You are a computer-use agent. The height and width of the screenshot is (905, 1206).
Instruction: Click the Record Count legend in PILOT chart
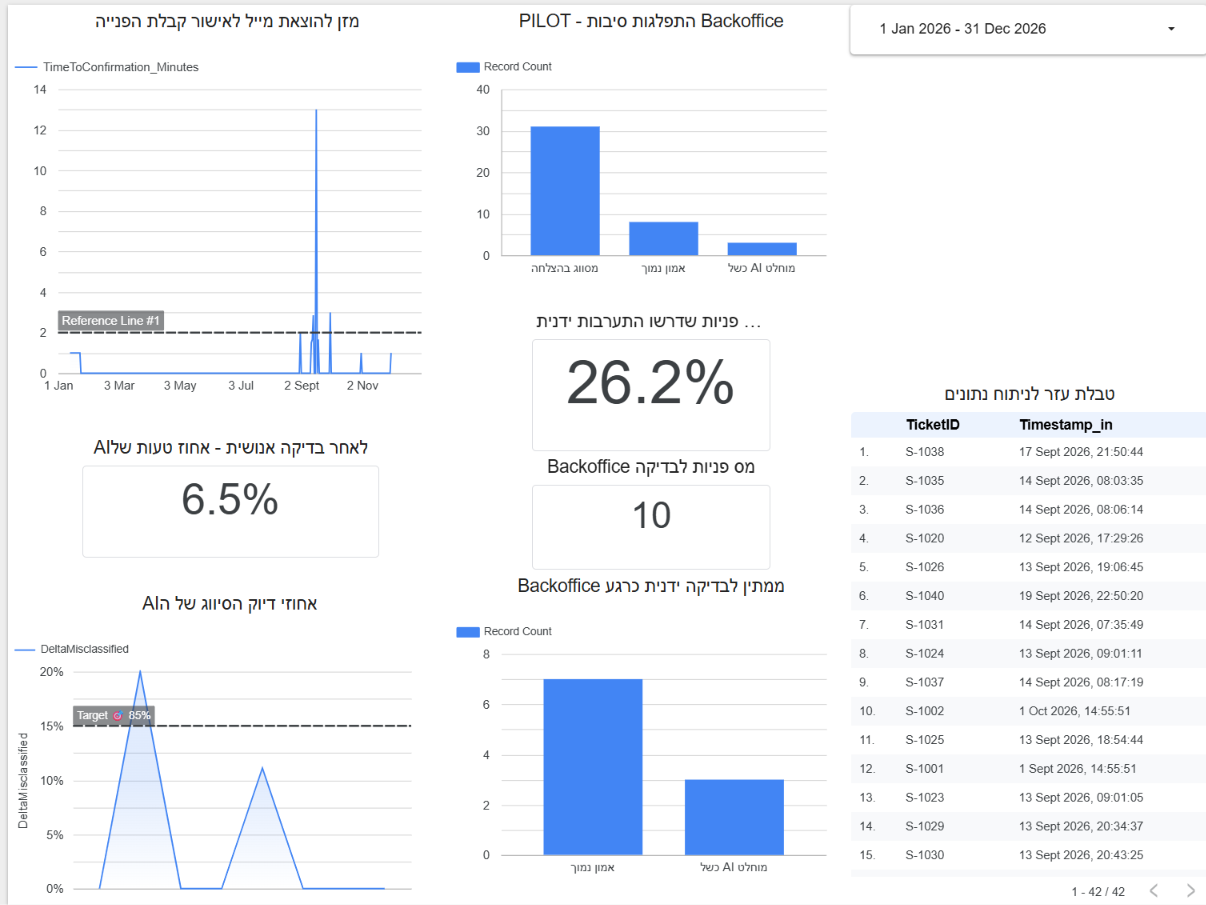point(504,67)
